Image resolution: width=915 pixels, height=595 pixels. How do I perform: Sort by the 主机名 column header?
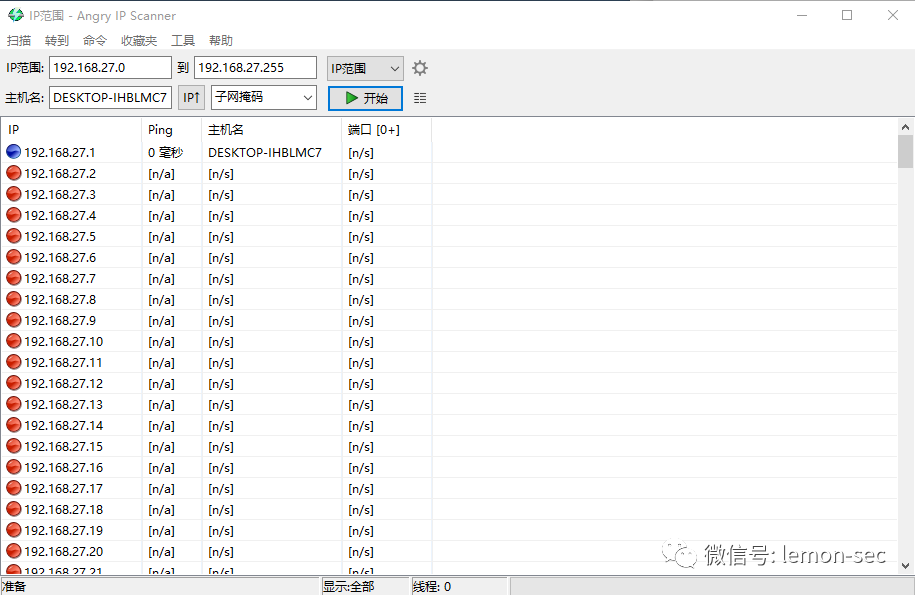coord(271,130)
